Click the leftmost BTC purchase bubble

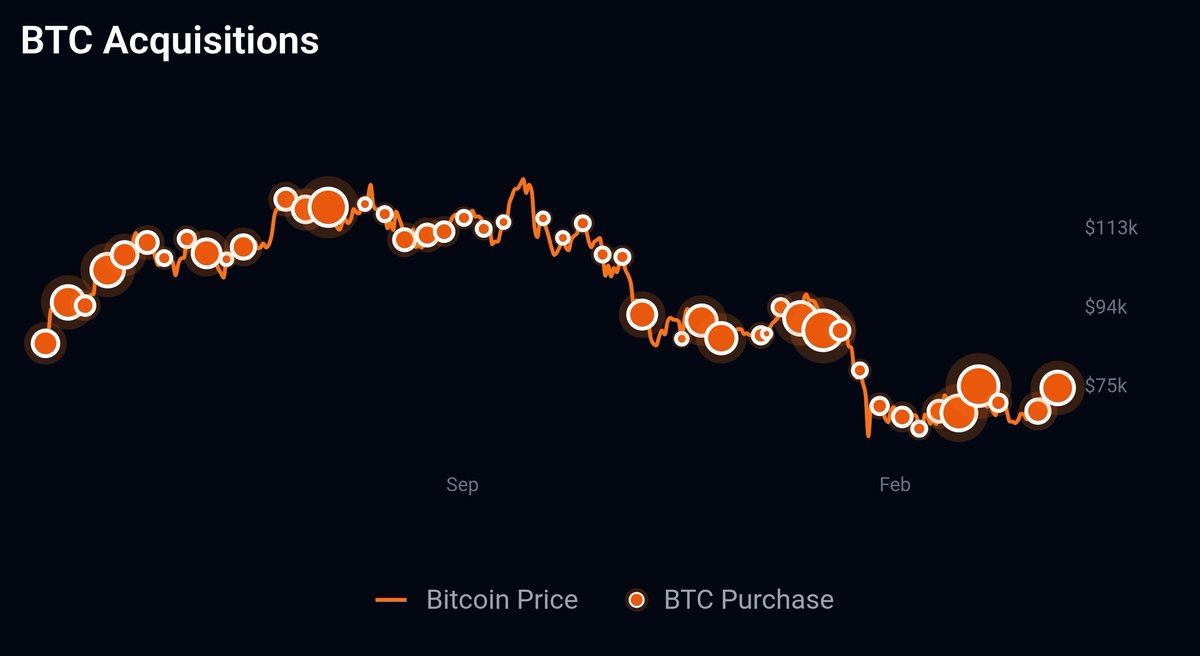(45, 344)
